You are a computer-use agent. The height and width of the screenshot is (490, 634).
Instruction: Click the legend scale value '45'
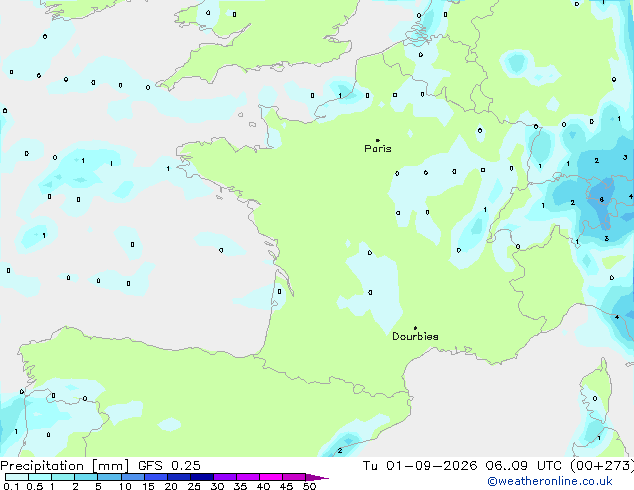pos(286,486)
